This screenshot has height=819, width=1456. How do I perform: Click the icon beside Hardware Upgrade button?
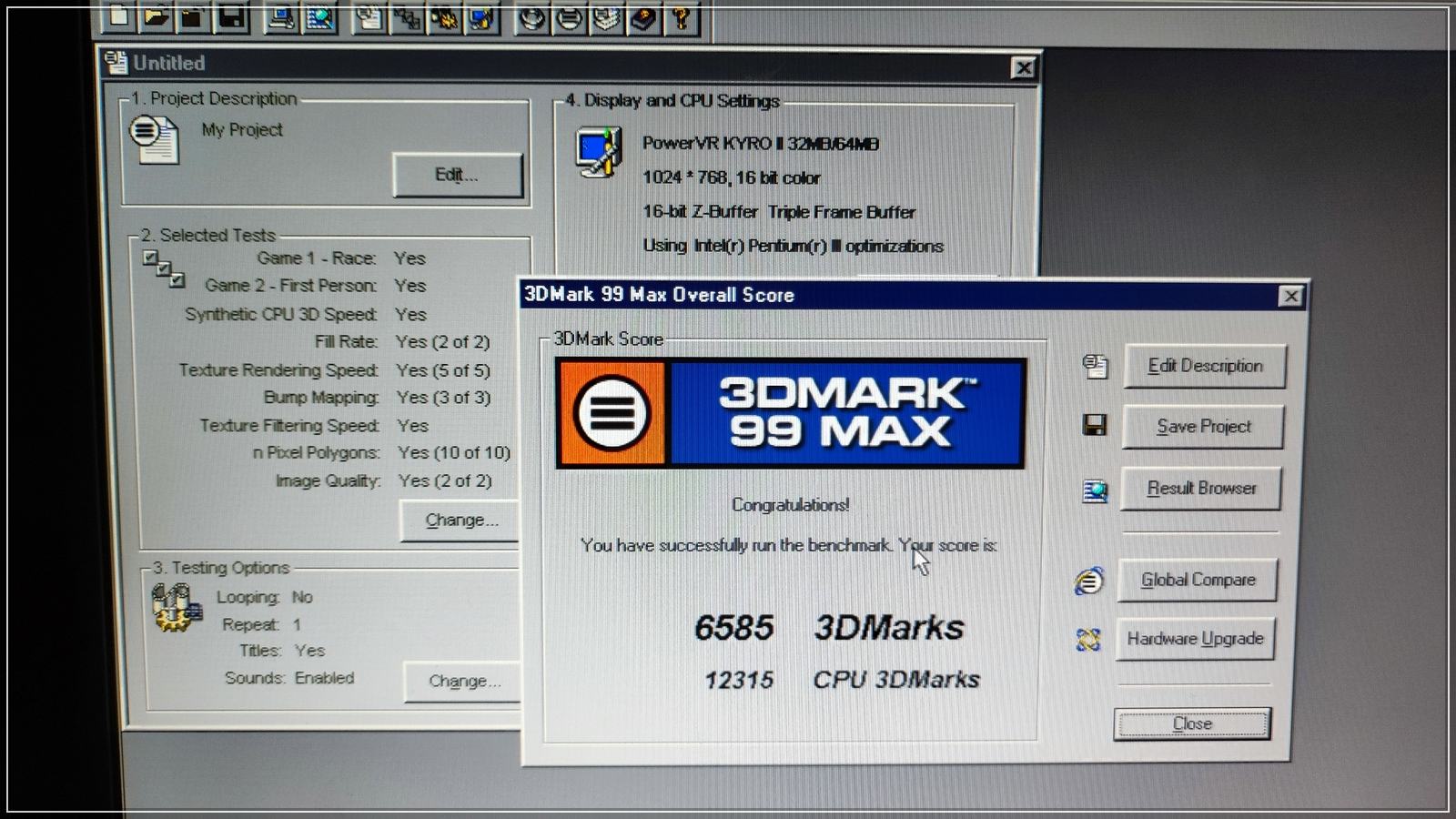pos(1088,640)
